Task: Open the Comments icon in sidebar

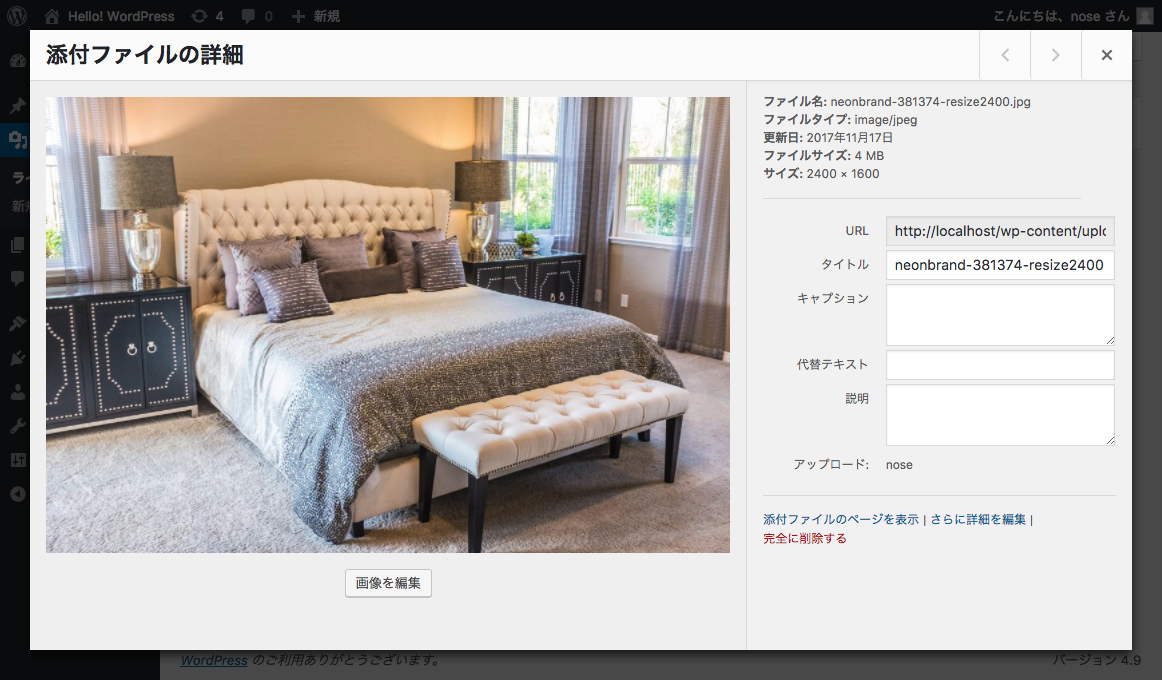Action: [x=18, y=279]
